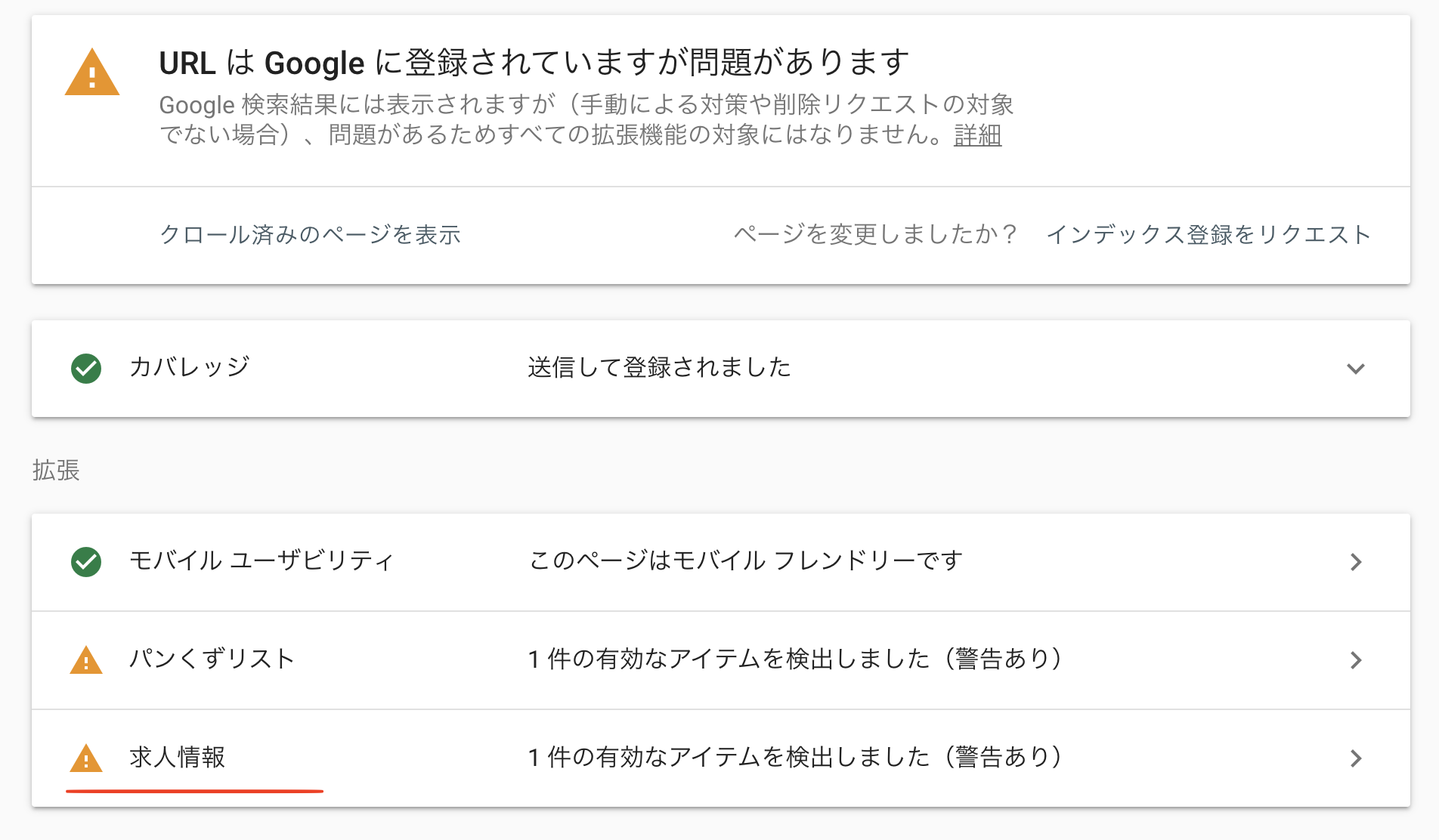Click the warning icon beside 求人情報
Viewport: 1439px width, 840px height.
[86, 758]
